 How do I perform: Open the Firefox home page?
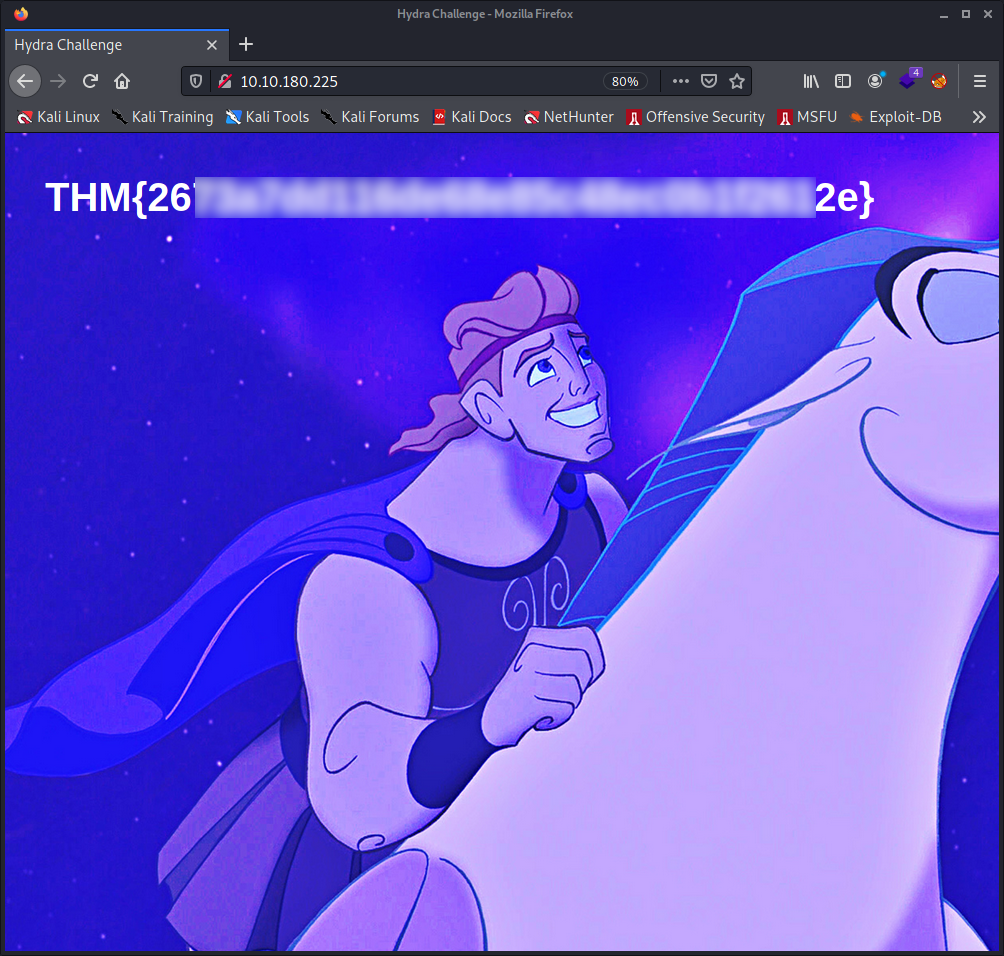click(x=122, y=81)
